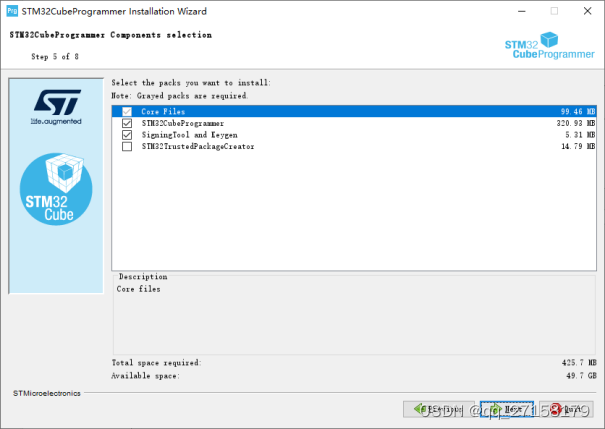Click the 'Step 5 of 8' text
The width and height of the screenshot is (605, 429).
point(55,57)
